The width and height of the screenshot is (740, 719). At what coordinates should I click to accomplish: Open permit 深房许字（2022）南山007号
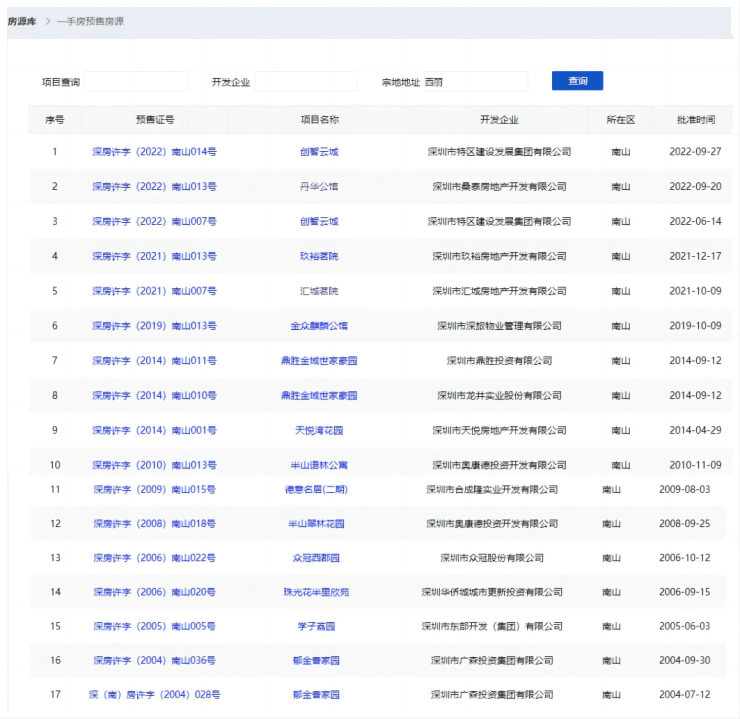point(154,222)
